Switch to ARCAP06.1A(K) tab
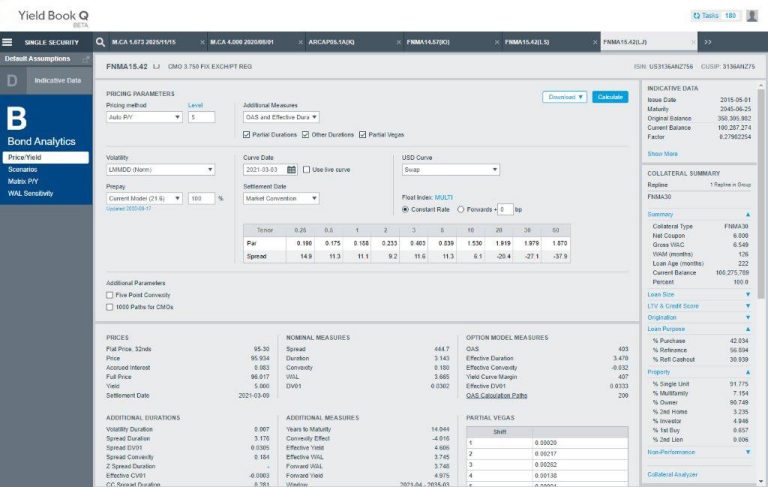 coord(332,42)
